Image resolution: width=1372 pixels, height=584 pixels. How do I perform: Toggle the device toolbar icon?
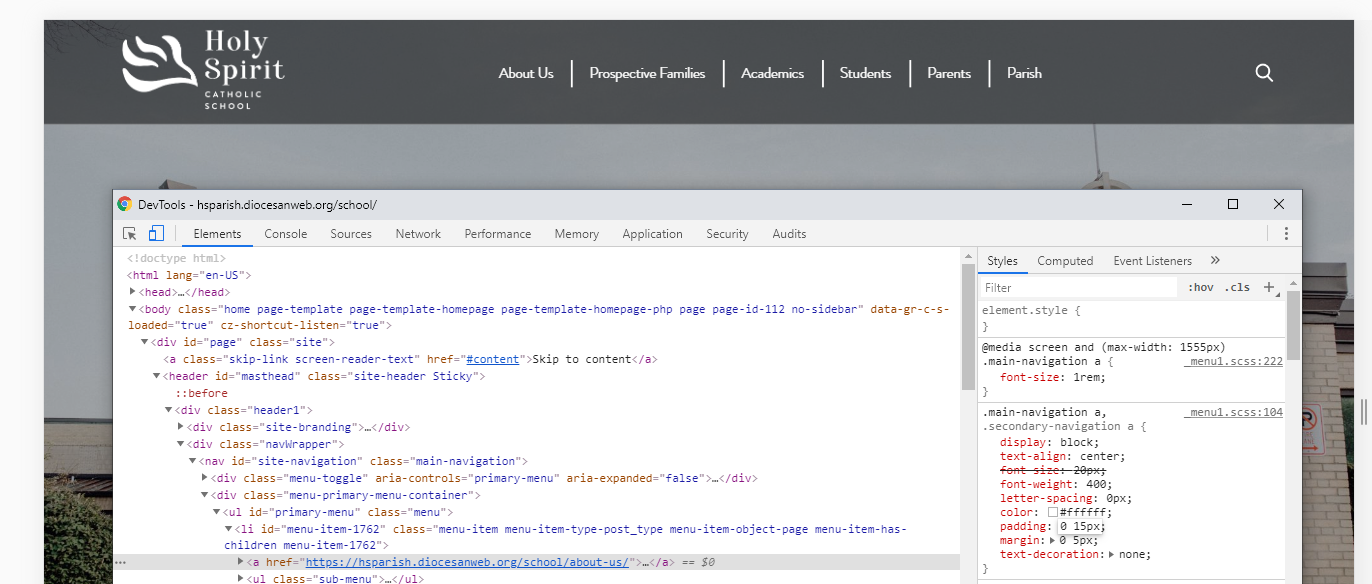click(x=156, y=234)
